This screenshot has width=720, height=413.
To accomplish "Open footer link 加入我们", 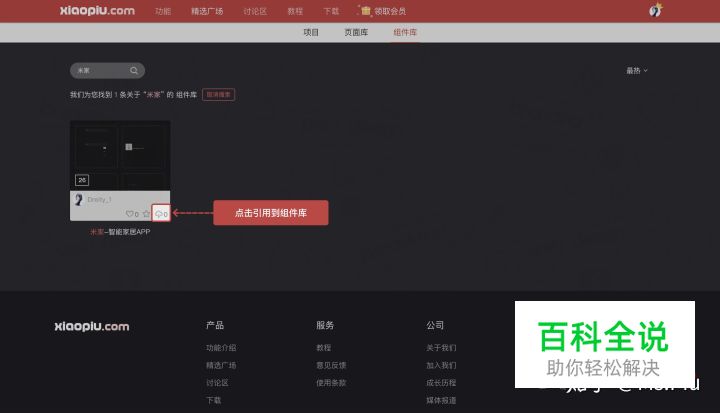I will tap(441, 365).
